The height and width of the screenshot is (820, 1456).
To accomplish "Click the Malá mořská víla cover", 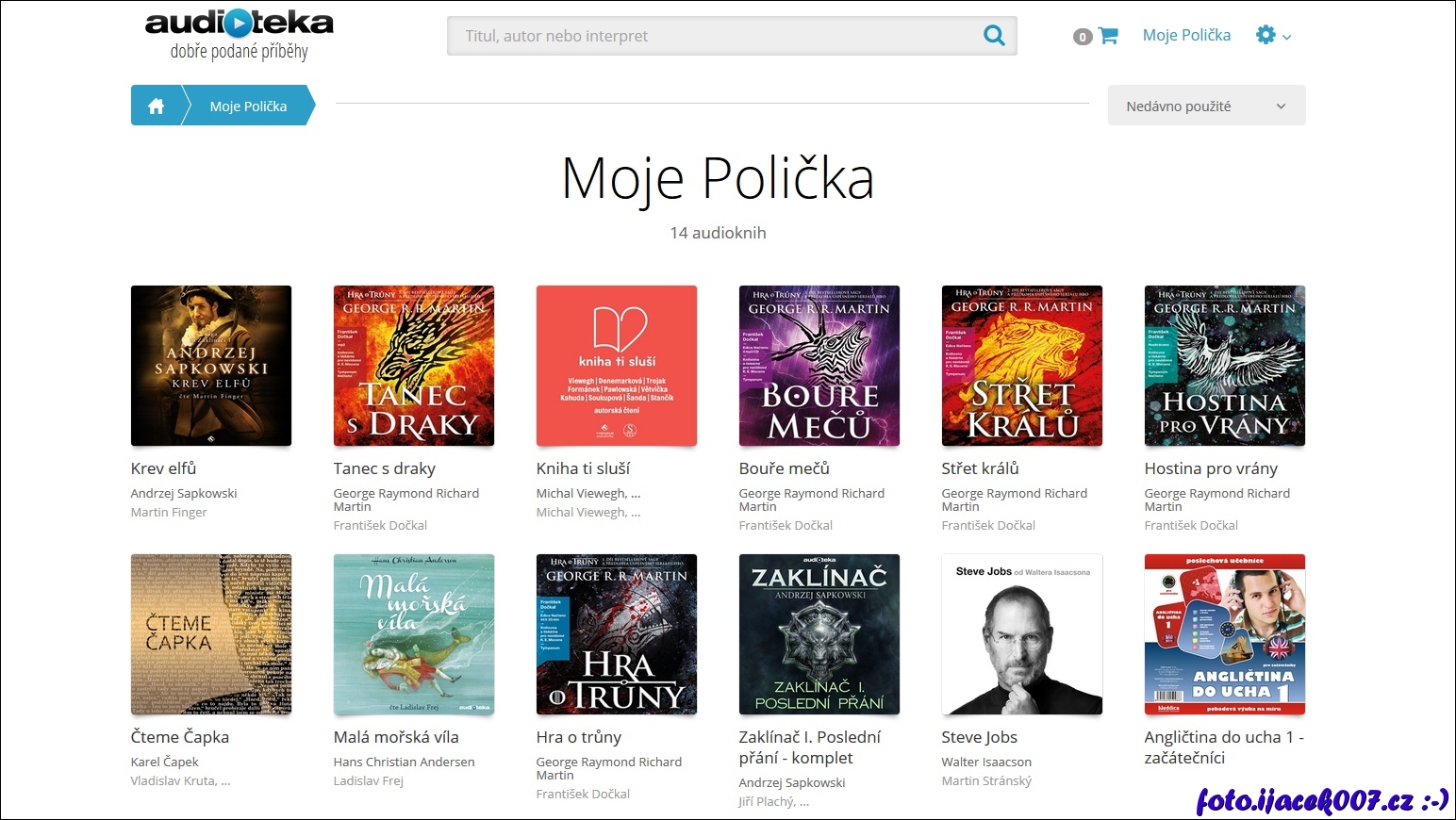I will click(414, 634).
